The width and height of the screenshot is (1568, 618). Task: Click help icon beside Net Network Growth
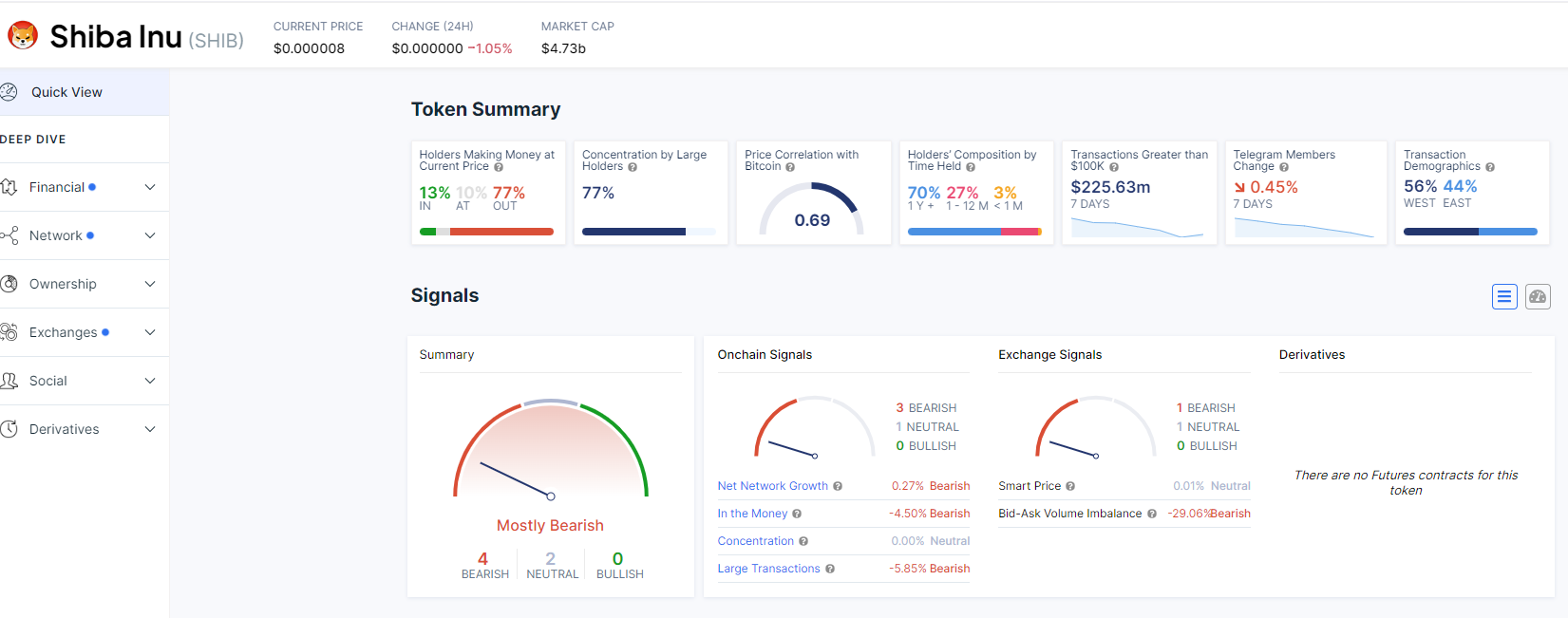pyautogui.click(x=838, y=486)
